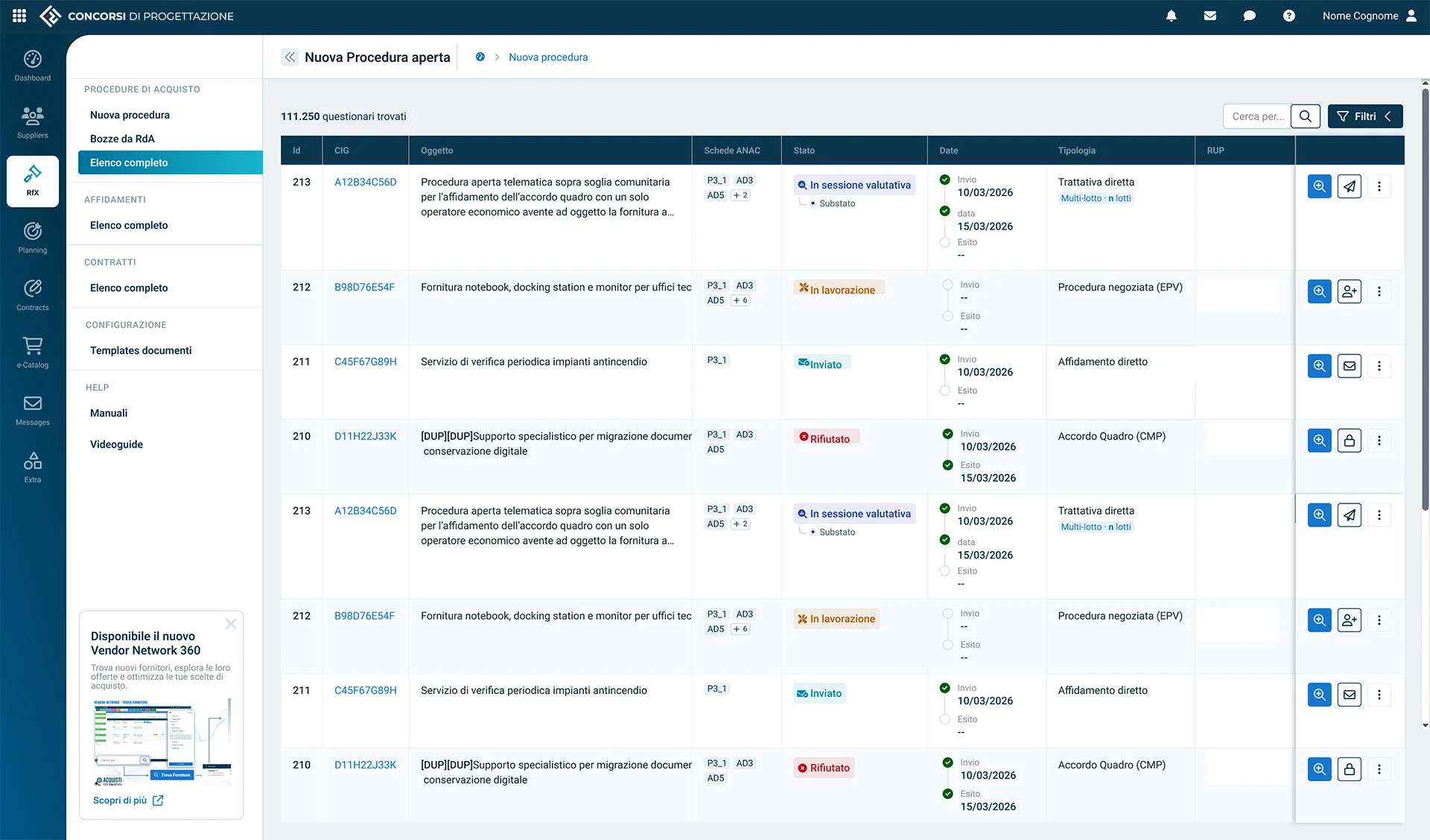
Task: Open Vendor Network 360 preview thumbnail
Action: coord(162,742)
